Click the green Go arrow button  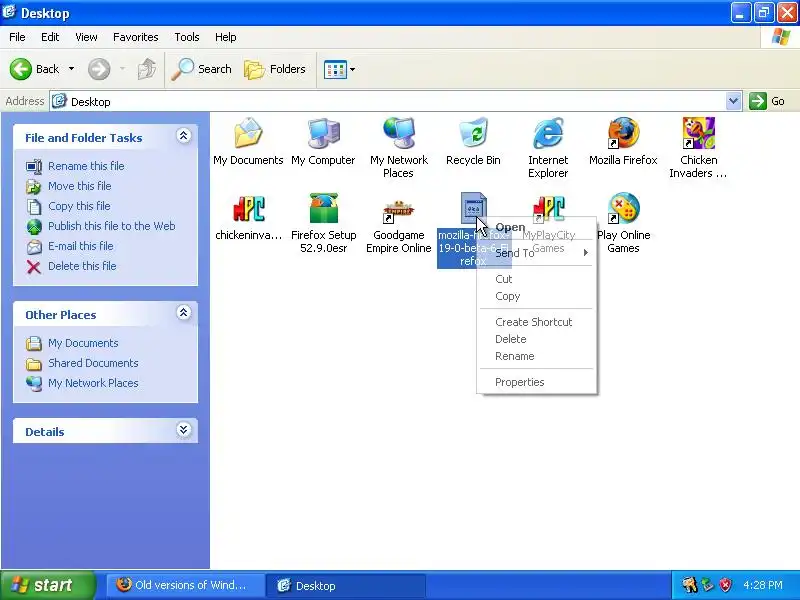(x=758, y=101)
